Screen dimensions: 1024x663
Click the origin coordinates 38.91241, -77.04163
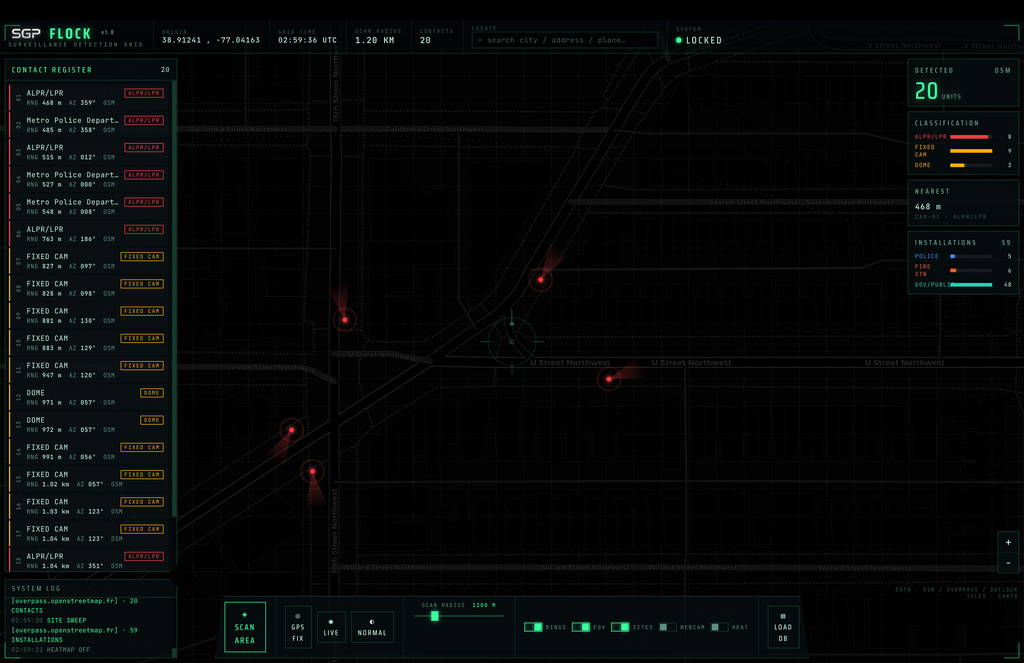tap(211, 40)
